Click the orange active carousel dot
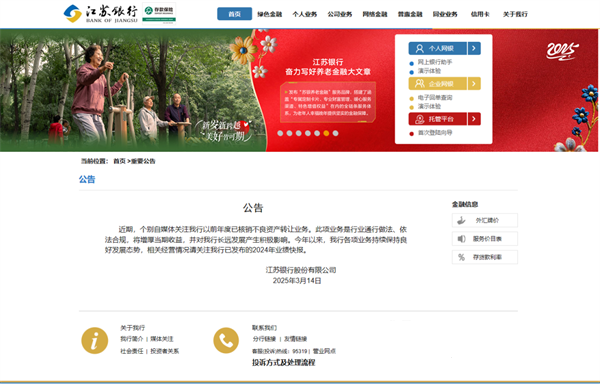Viewport: 600px width, 384px height. 326,133
